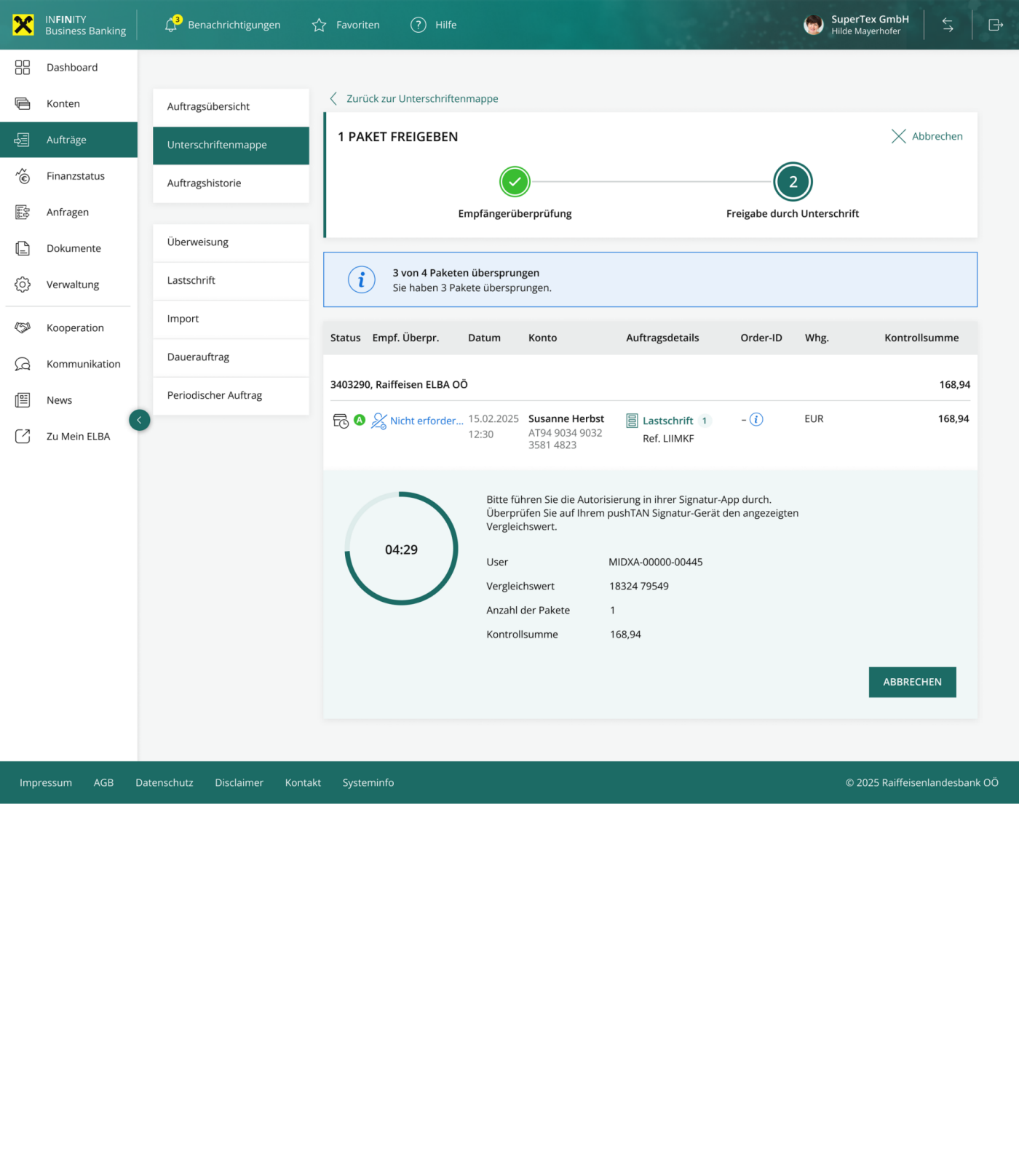This screenshot has width=1019, height=1176.
Task: Open Favoriten star icon
Action: [x=319, y=25]
